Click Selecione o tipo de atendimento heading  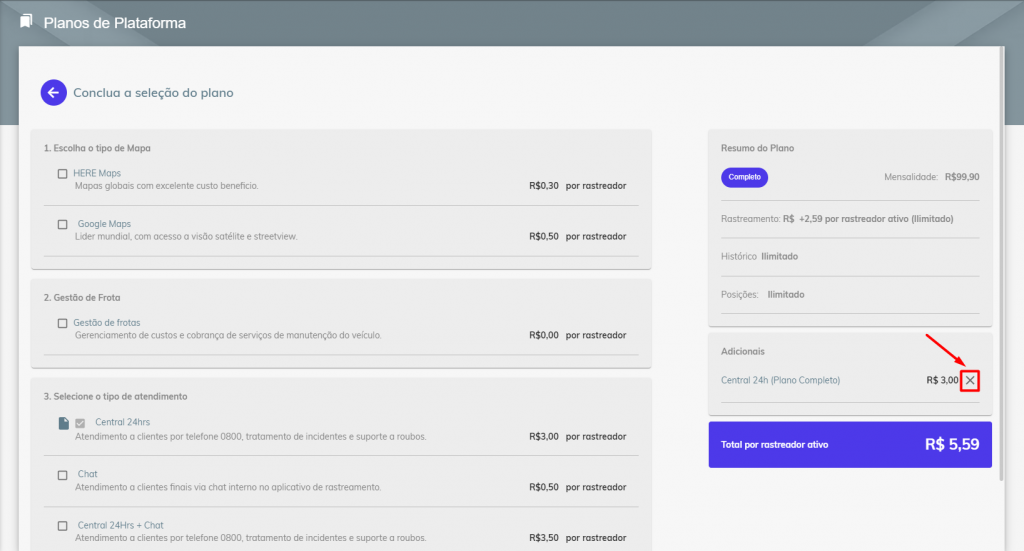pos(116,396)
